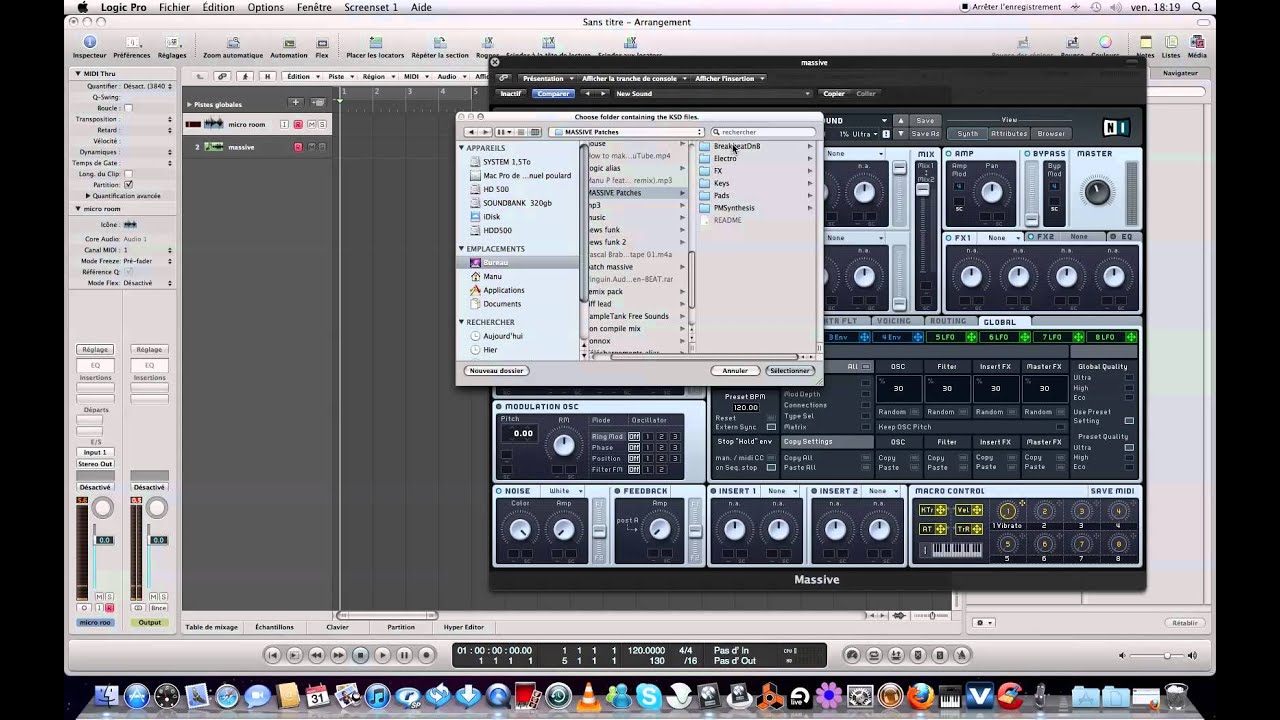Screen dimensions: 1280x720
Task: Click the NI logo in Massive
Action: 1116,127
